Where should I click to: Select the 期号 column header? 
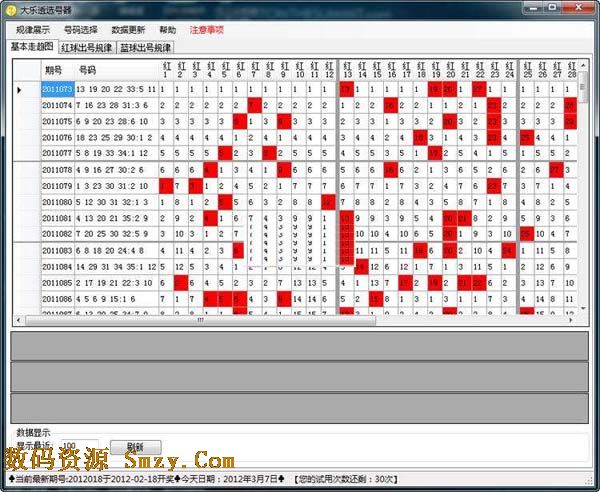pos(58,70)
